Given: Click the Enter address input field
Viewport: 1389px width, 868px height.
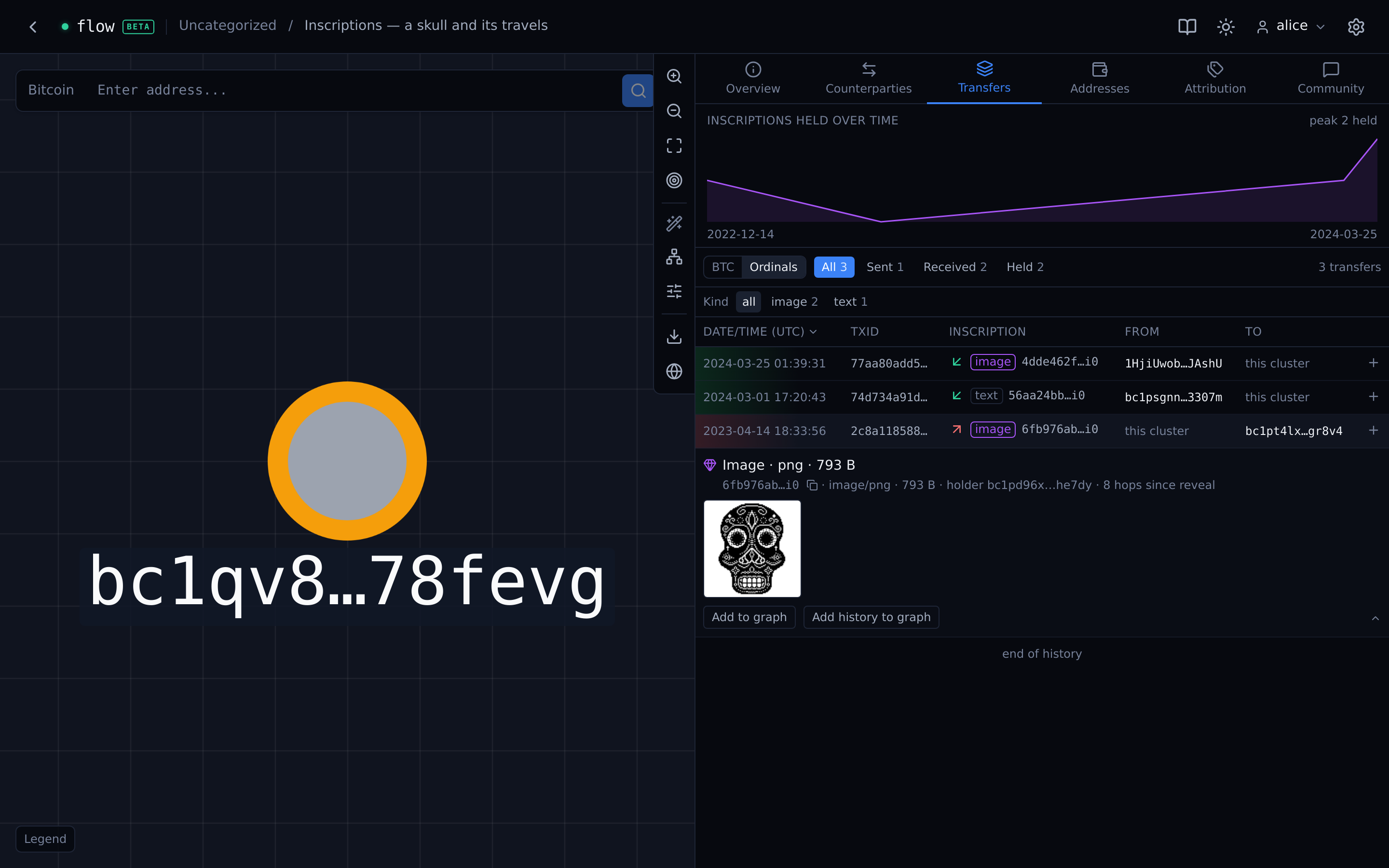Looking at the screenshot, I should click(x=353, y=90).
